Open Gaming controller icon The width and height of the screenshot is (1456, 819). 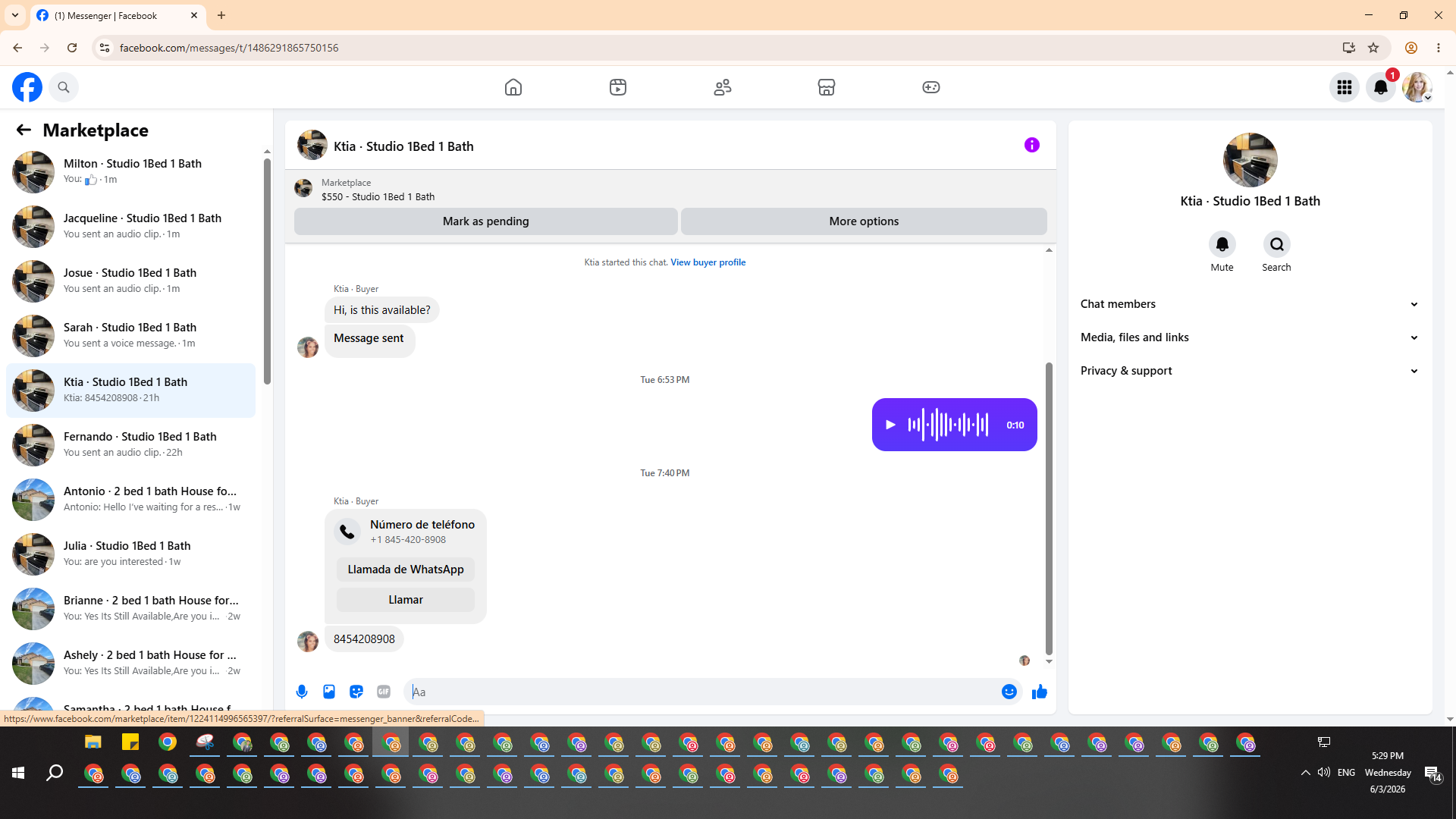(931, 87)
